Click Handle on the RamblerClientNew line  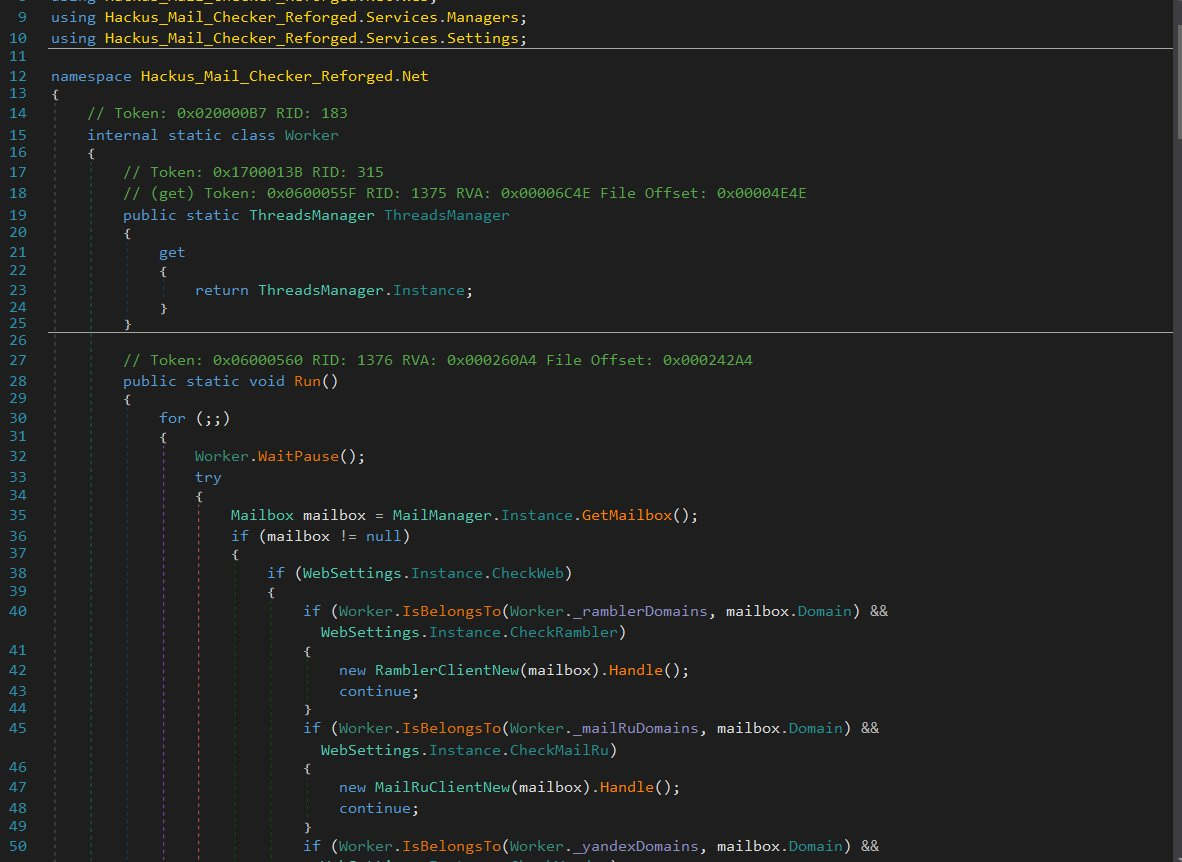point(635,670)
